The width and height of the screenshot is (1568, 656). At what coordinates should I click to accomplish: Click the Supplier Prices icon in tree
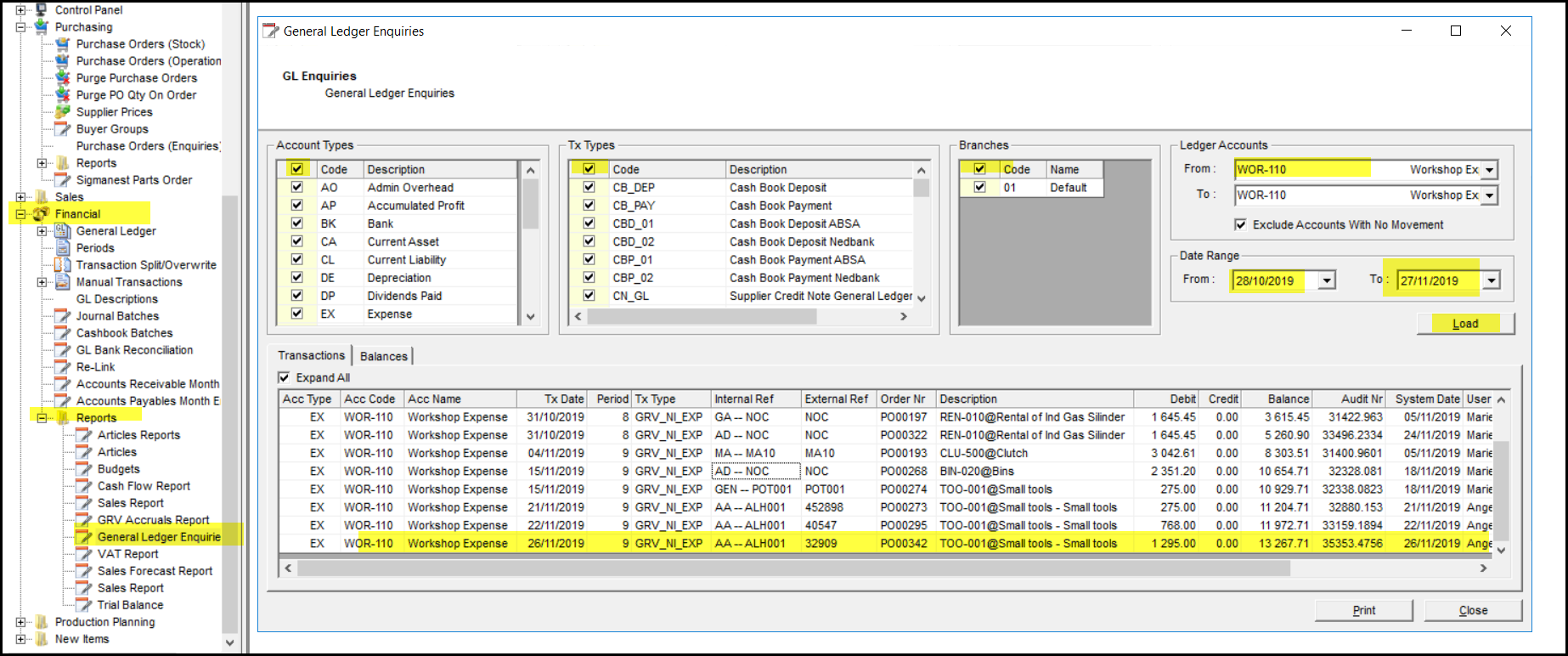tap(62, 112)
